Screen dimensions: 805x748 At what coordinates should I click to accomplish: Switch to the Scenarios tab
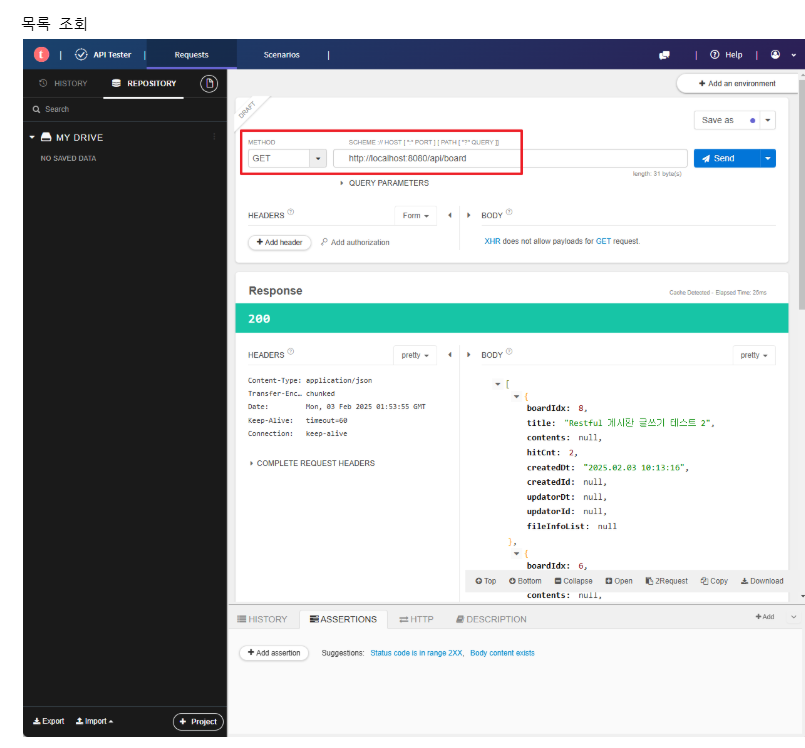(x=281, y=55)
